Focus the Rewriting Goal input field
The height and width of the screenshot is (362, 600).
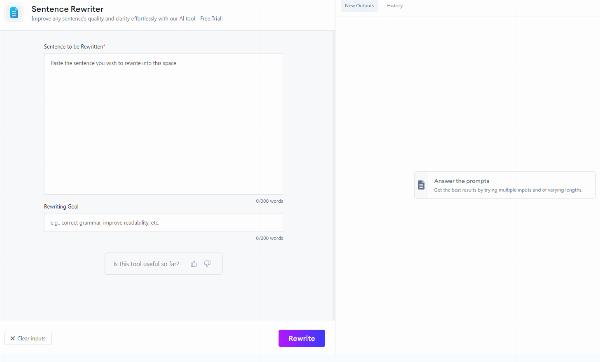(164, 223)
